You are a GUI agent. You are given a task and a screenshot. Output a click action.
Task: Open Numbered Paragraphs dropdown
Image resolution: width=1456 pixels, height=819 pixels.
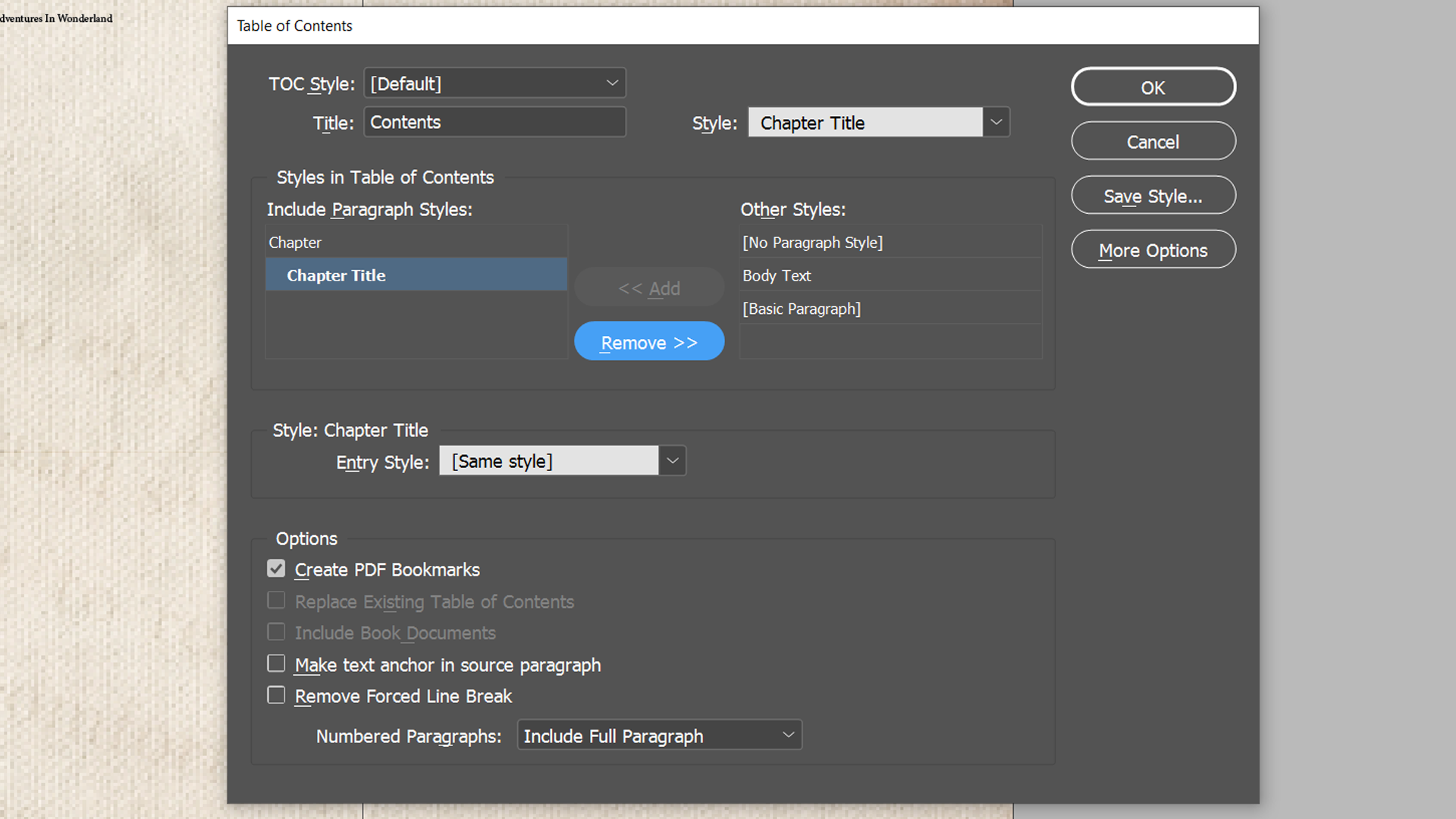[659, 736]
